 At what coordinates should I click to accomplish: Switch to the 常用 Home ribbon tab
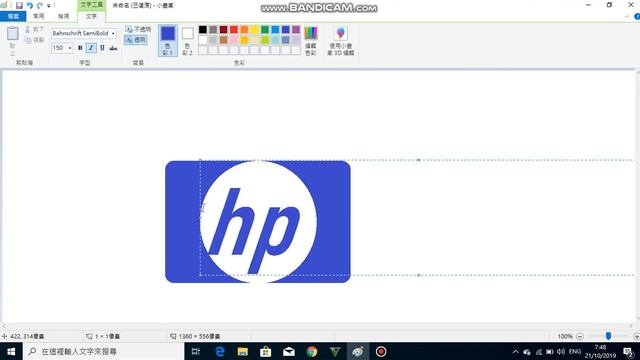39,16
